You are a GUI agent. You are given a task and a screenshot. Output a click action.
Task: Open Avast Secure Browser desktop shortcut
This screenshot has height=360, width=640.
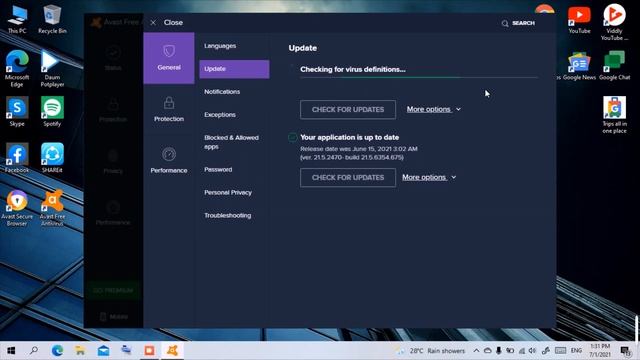[17, 208]
